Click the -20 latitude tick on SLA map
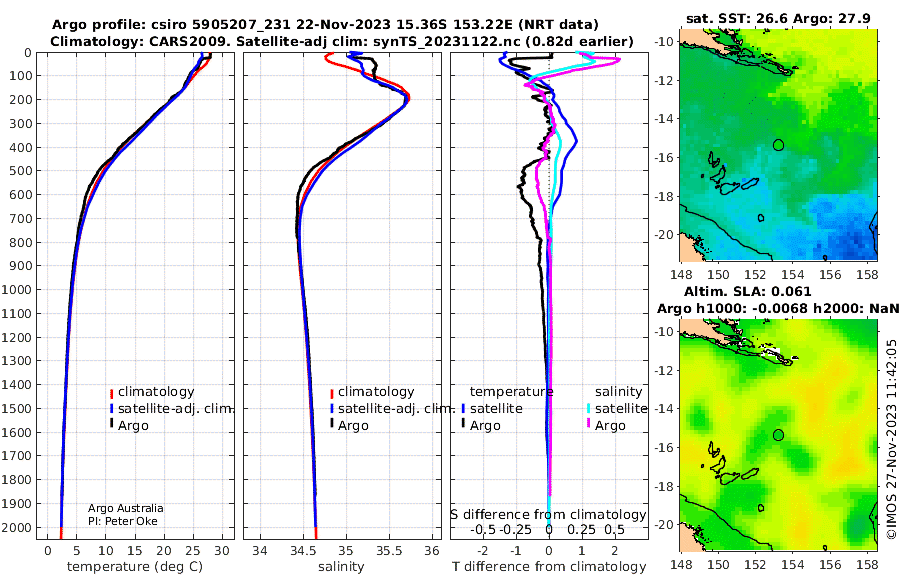This screenshot has width=900, height=580. tap(664, 525)
